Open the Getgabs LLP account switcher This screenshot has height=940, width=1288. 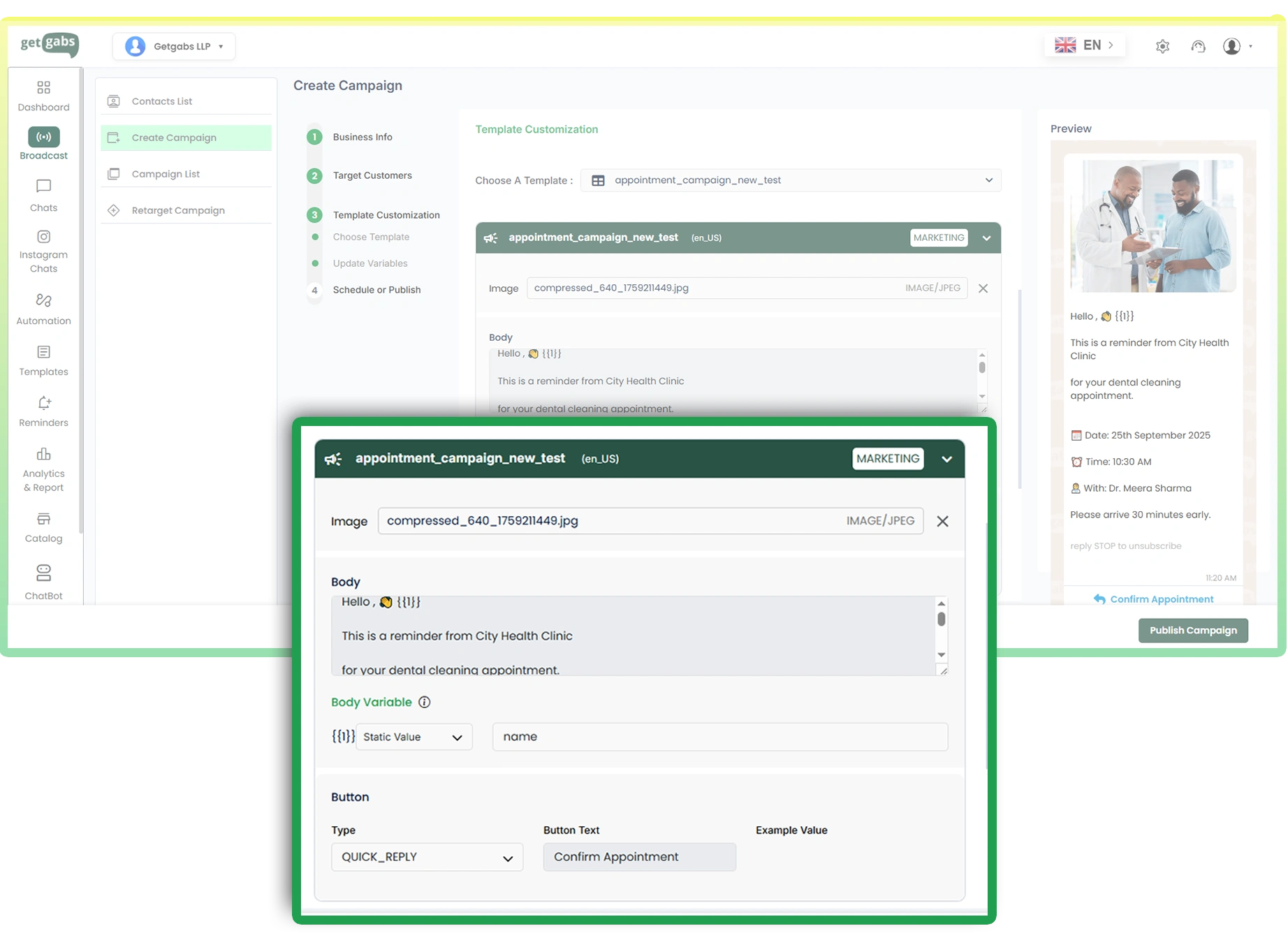[174, 47]
